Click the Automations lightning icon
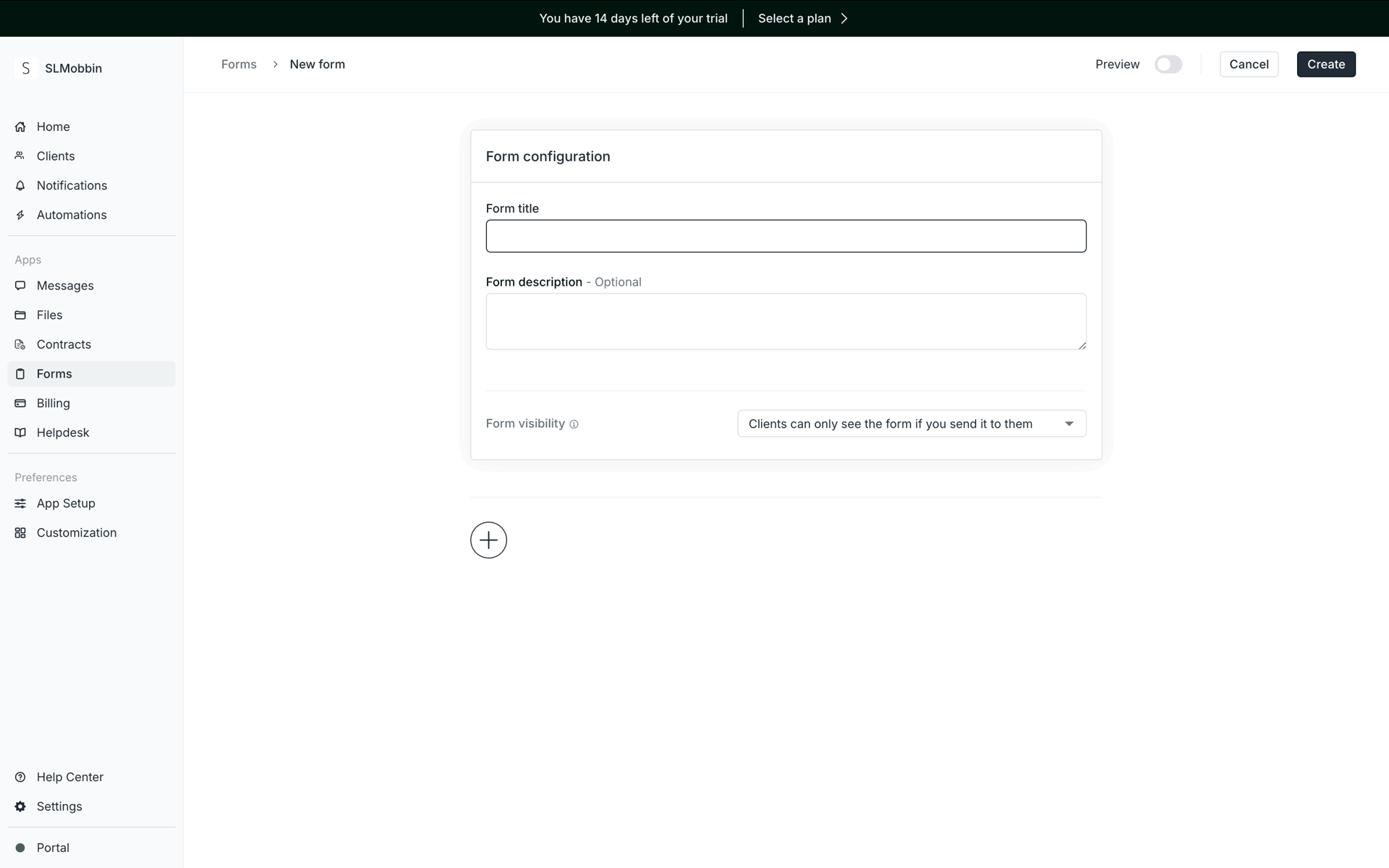Screen dimensions: 1389x868 pos(20,215)
